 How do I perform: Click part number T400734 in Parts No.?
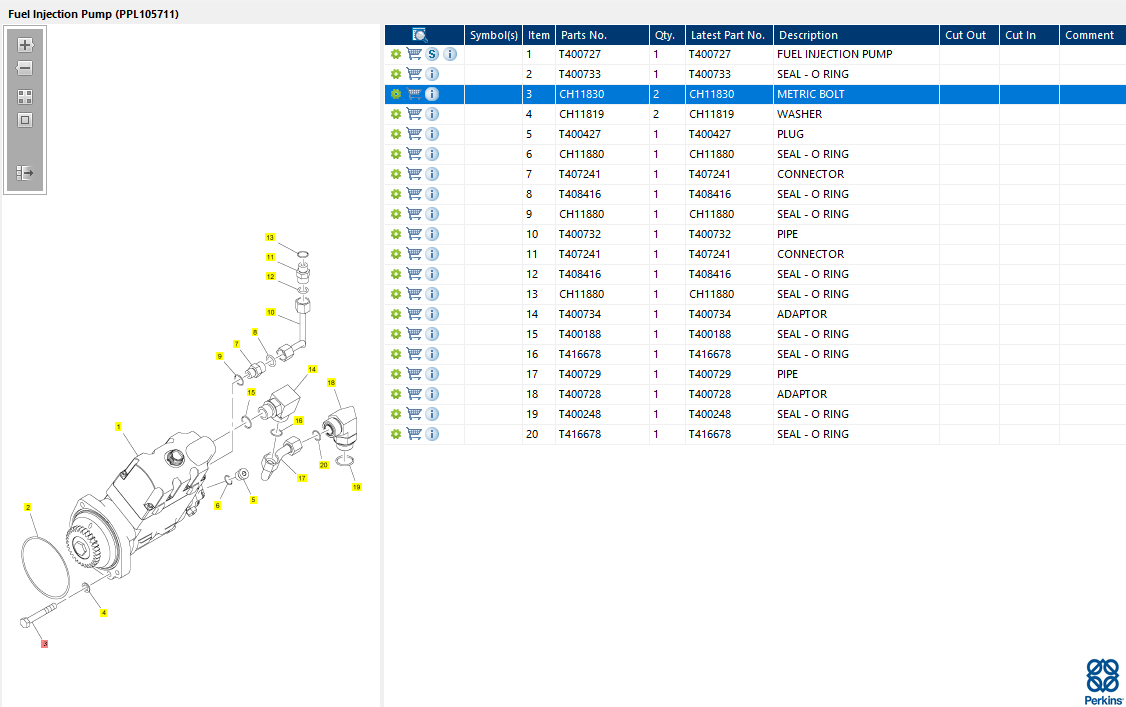(580, 314)
